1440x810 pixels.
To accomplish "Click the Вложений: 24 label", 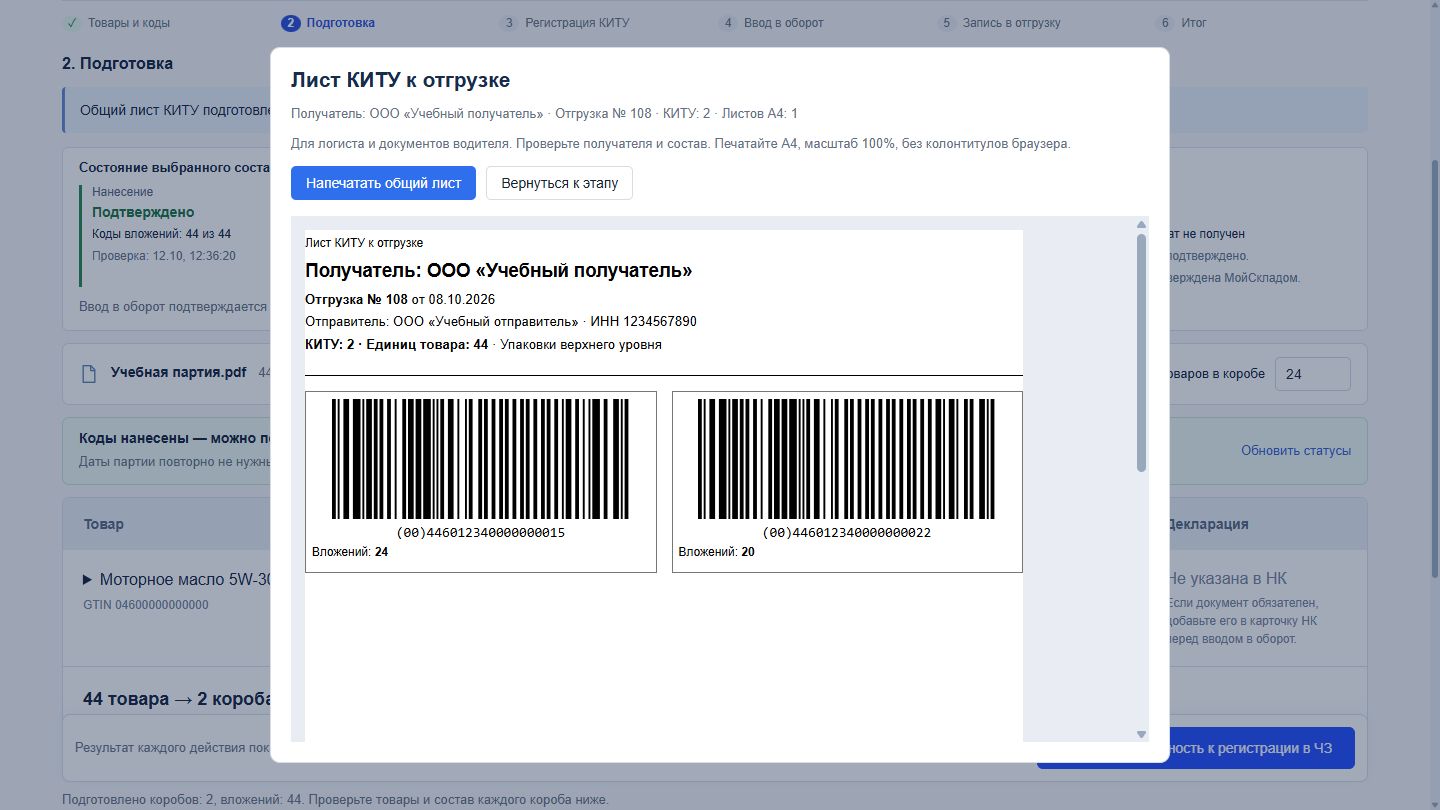I will pyautogui.click(x=350, y=552).
